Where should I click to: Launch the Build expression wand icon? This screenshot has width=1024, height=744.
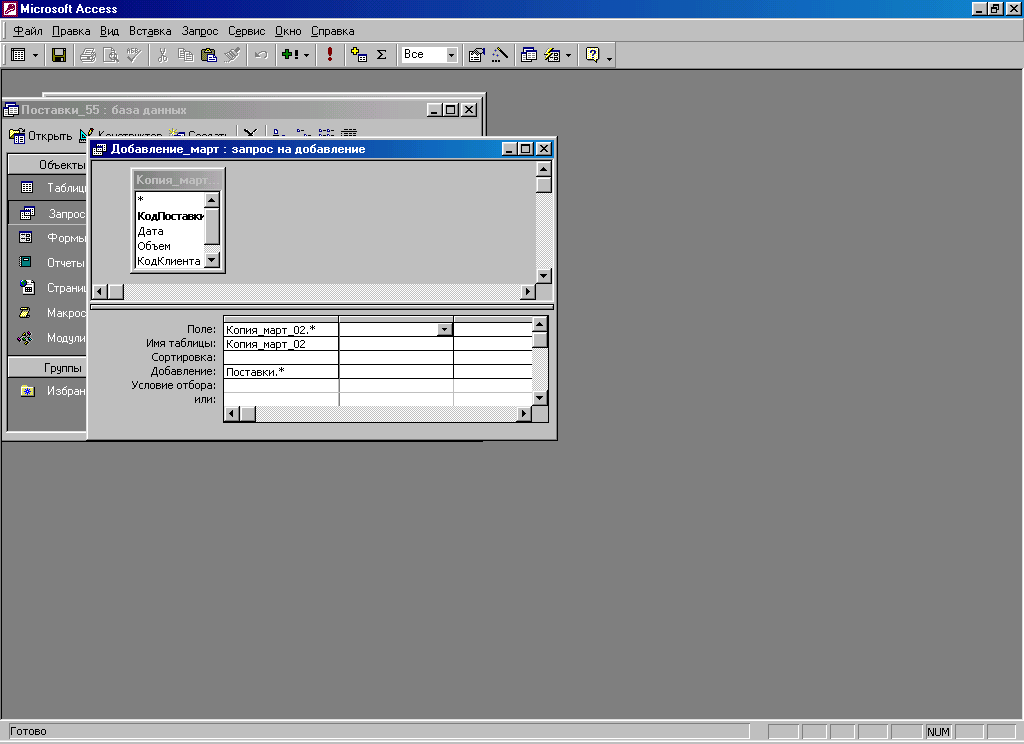click(500, 55)
